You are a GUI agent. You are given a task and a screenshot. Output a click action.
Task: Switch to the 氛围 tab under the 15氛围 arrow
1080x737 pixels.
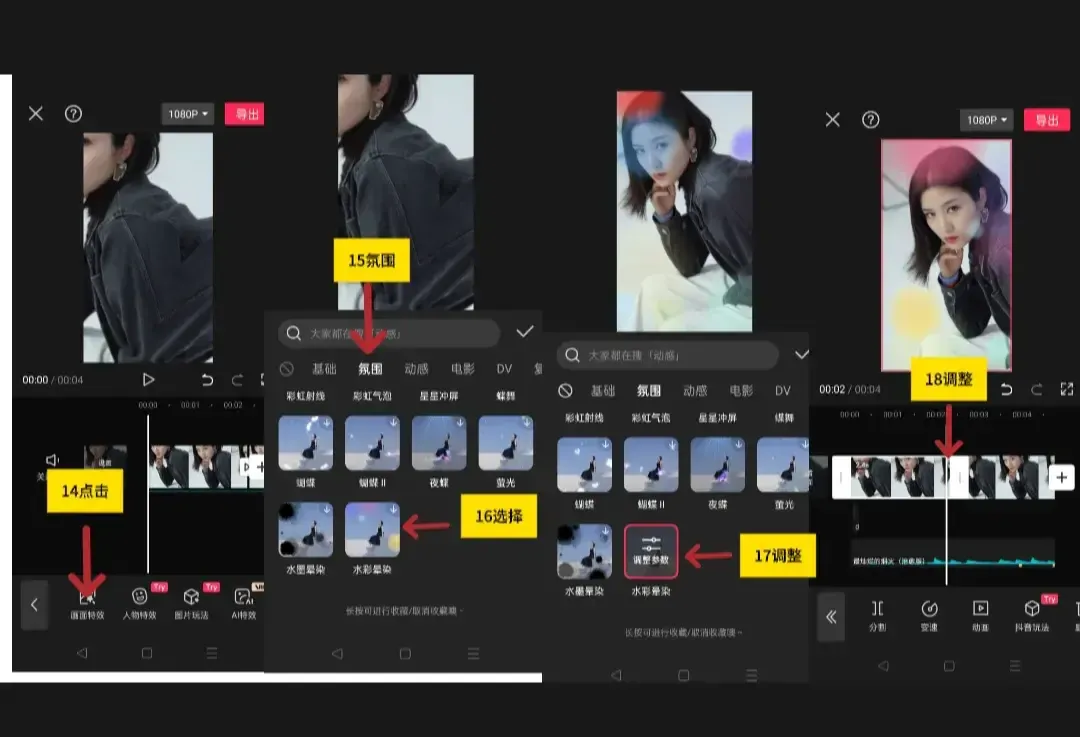tap(370, 369)
